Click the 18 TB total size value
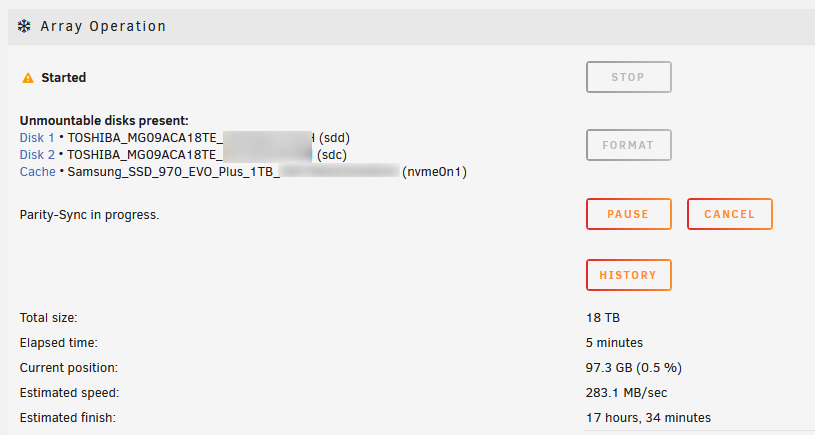Viewport: 815px width, 435px height. click(603, 318)
